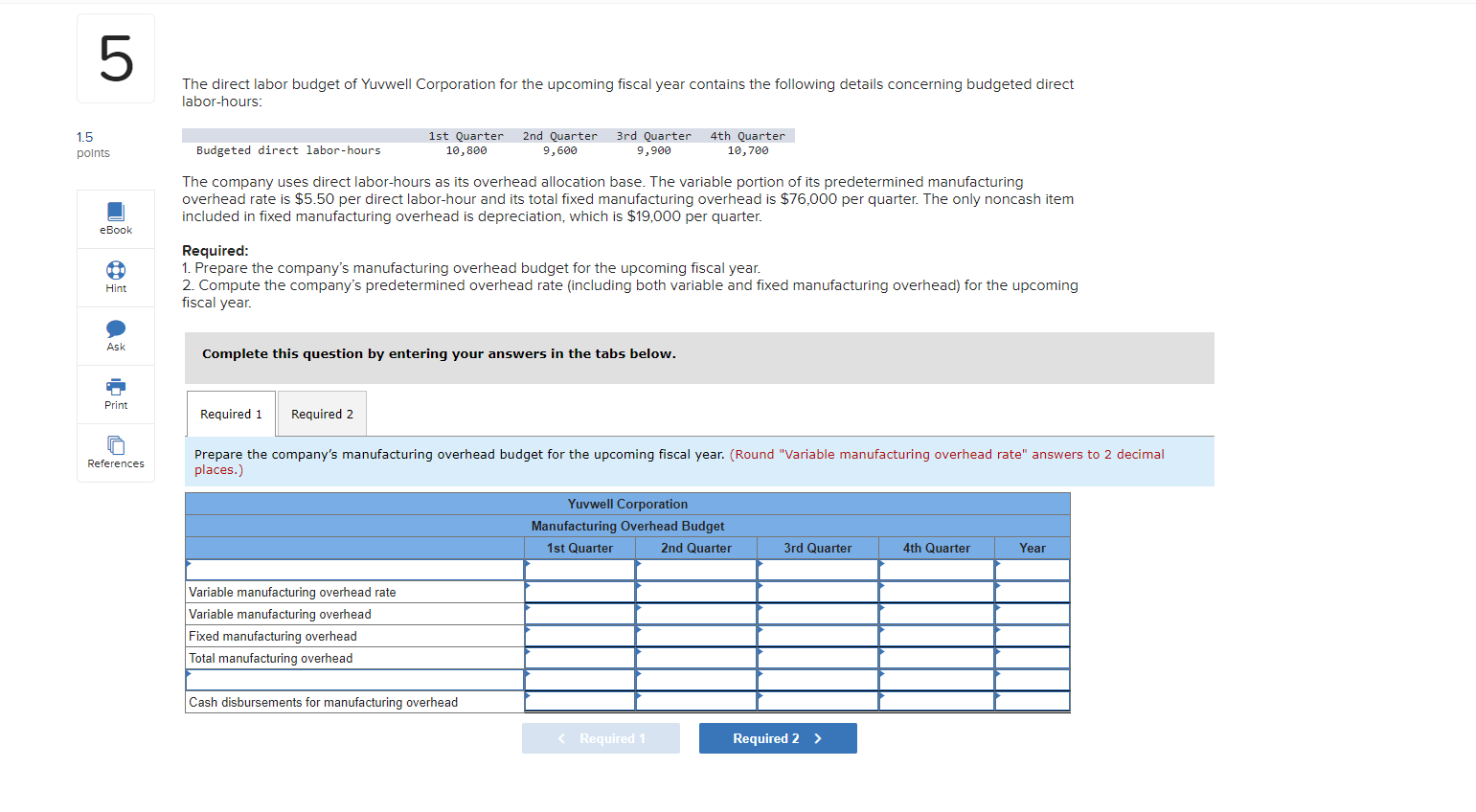Click the 1st Quarter variable overhead rate cell
The height and width of the screenshot is (812, 1476).
click(x=579, y=591)
